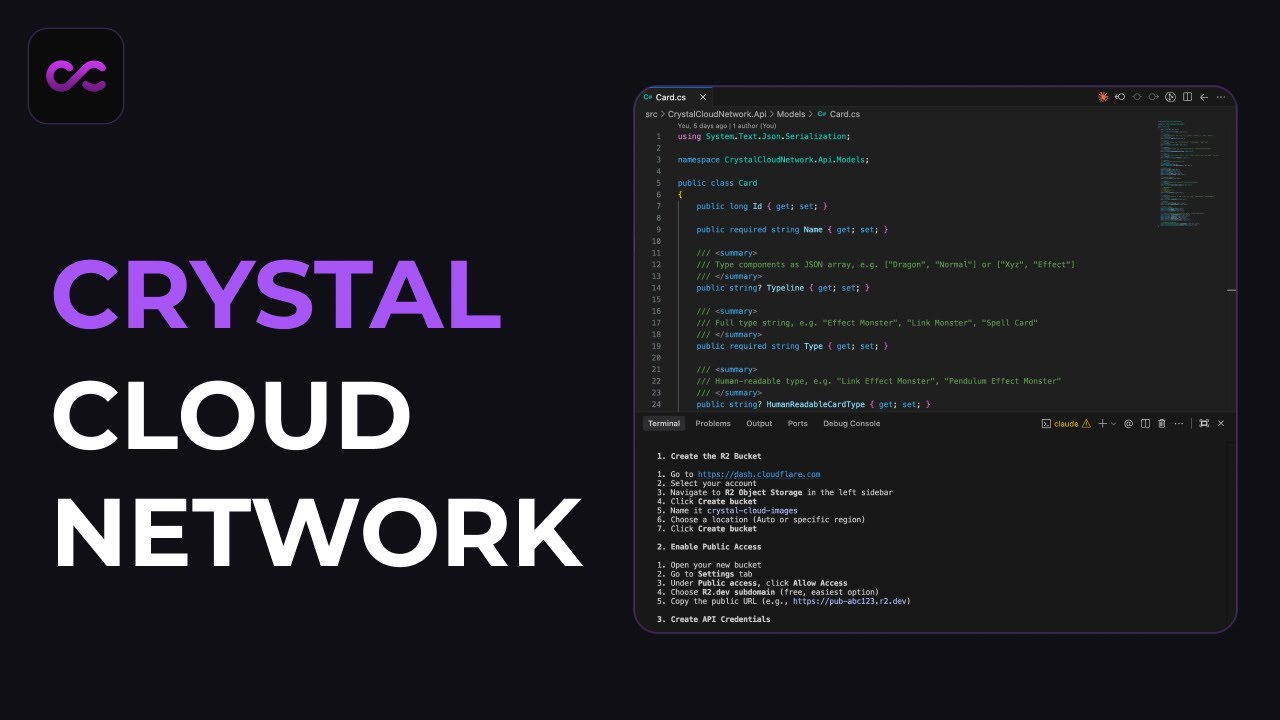Click the 'public required string Name' line
Screen dimensions: 1280x720
pyautogui.click(x=792, y=230)
